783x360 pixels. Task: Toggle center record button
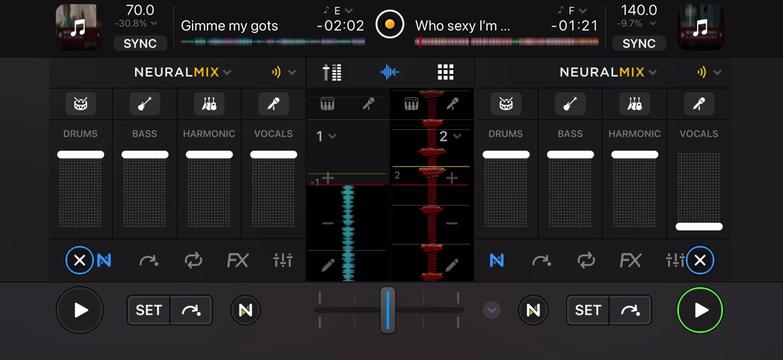click(390, 24)
